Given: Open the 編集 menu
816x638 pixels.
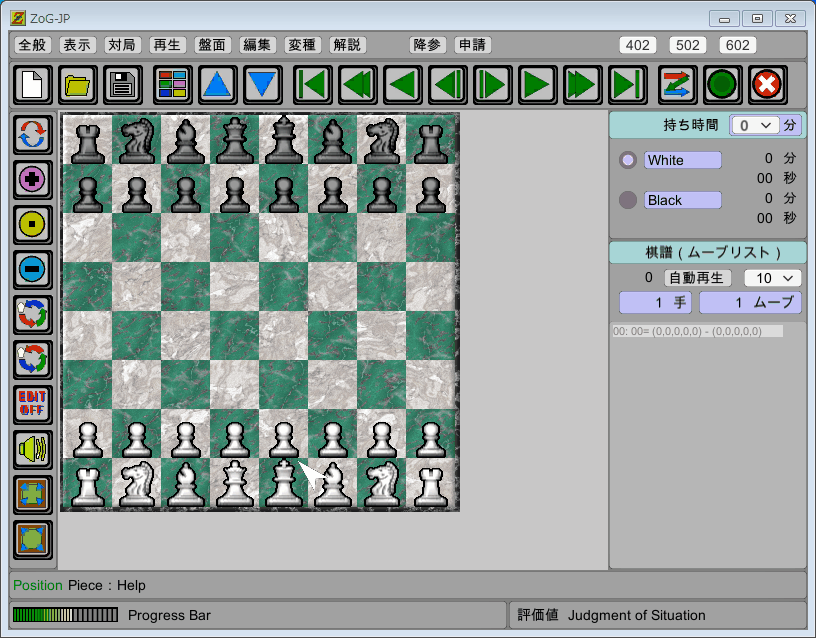Looking at the screenshot, I should coord(257,45).
